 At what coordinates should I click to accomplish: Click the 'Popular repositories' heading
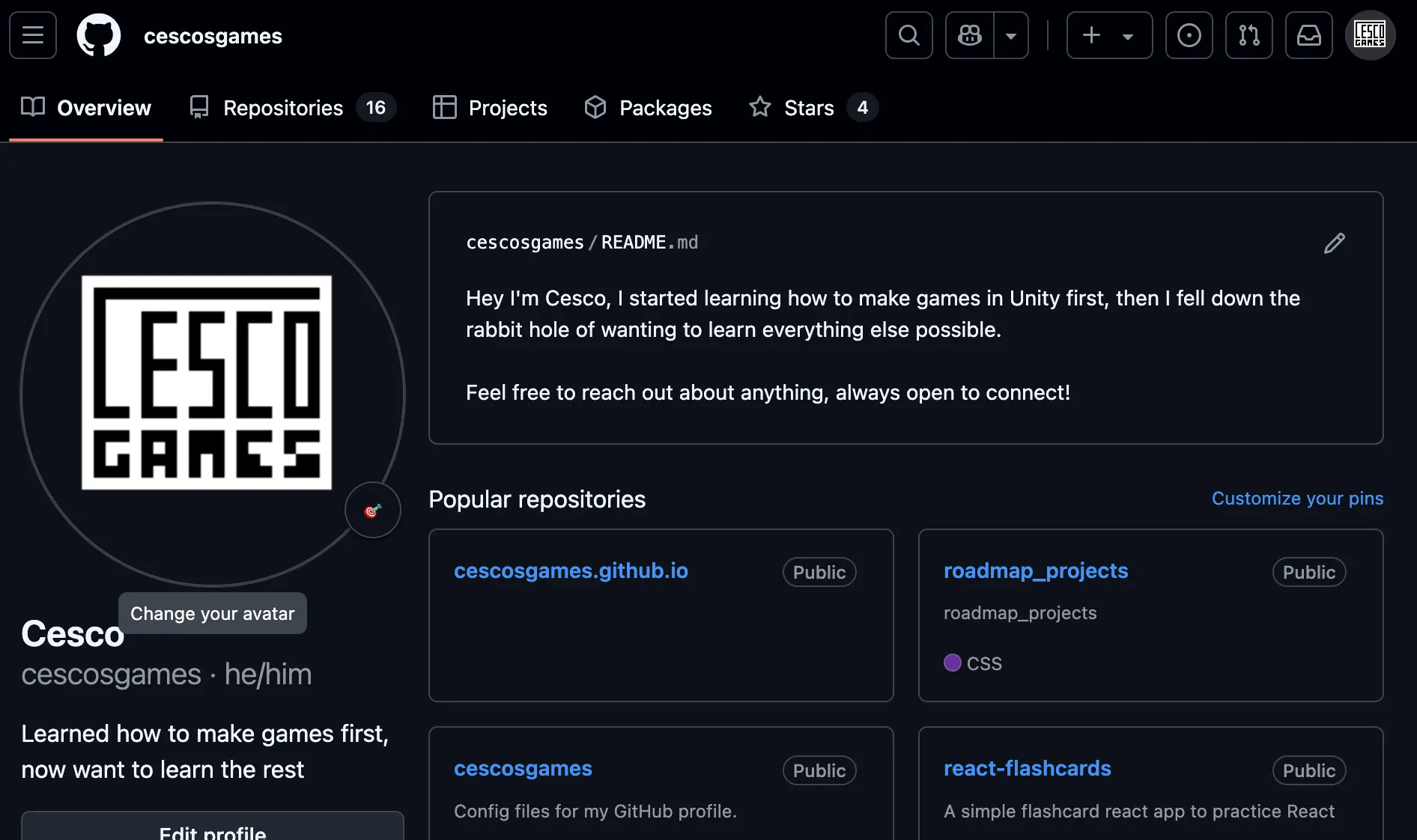(537, 499)
